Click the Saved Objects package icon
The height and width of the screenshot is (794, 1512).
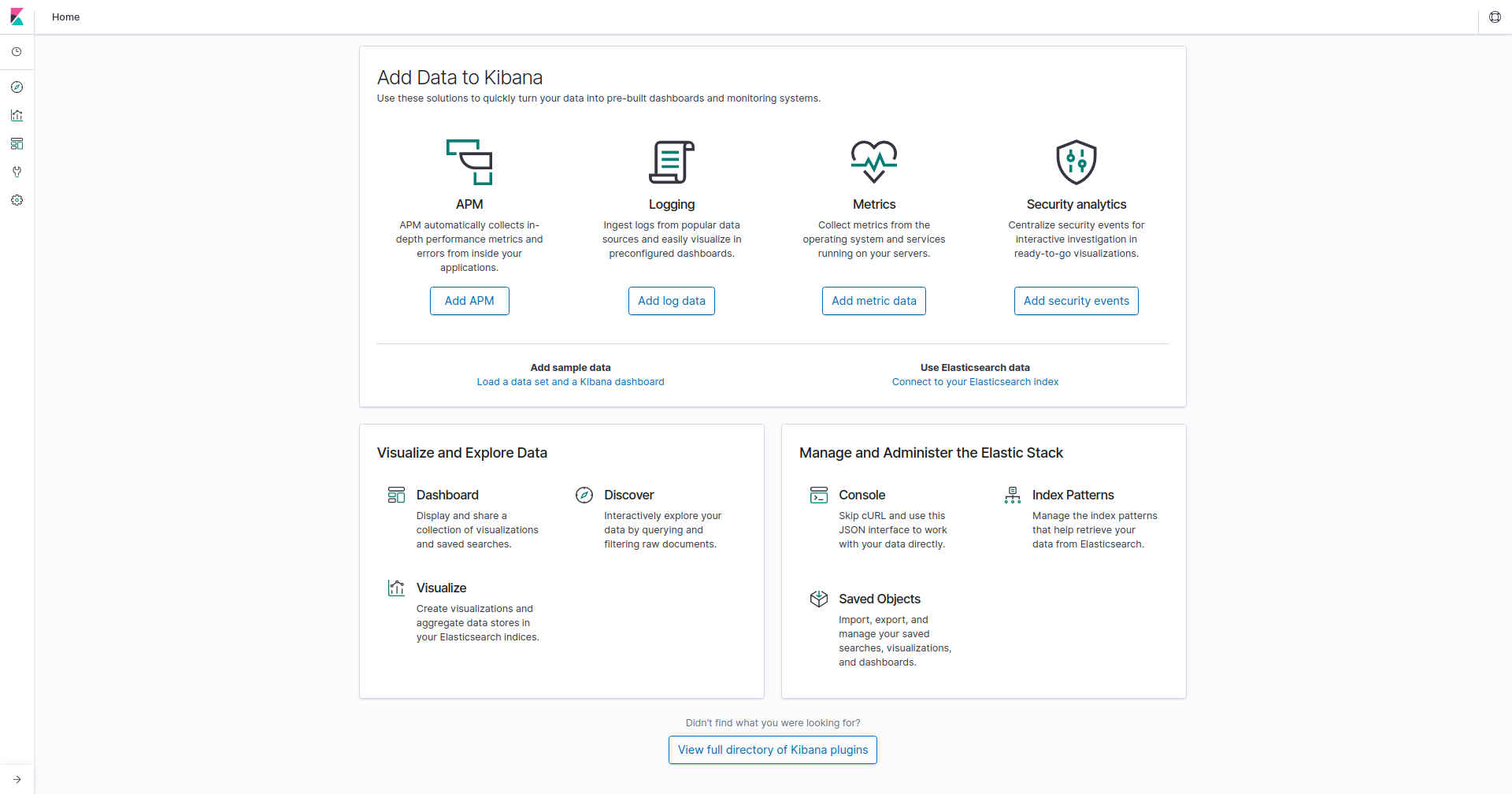pos(819,599)
